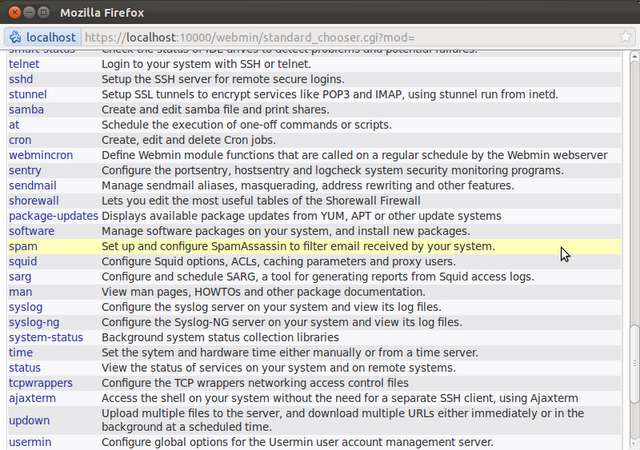Image resolution: width=640 pixels, height=450 pixels.
Task: Click 'Configure the TCP wrappers' description text
Action: (255, 383)
